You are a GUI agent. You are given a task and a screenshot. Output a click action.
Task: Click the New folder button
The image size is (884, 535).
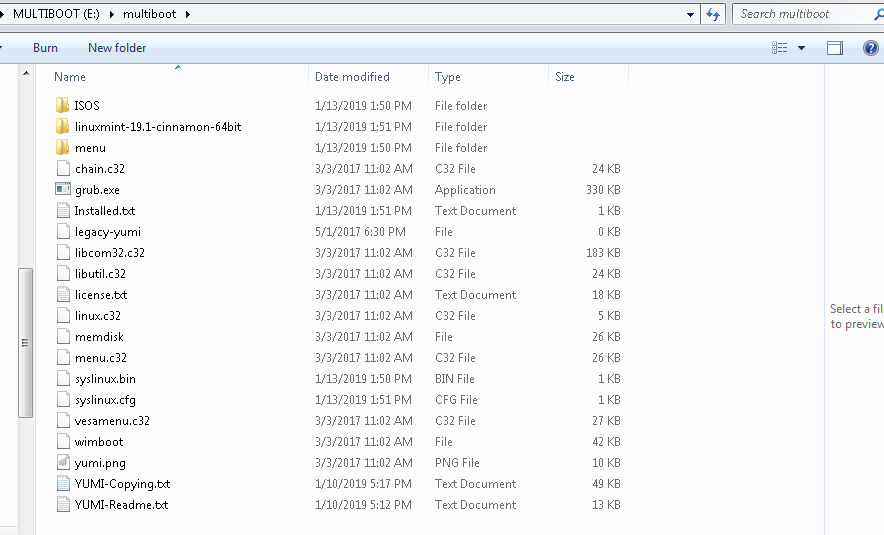point(117,48)
